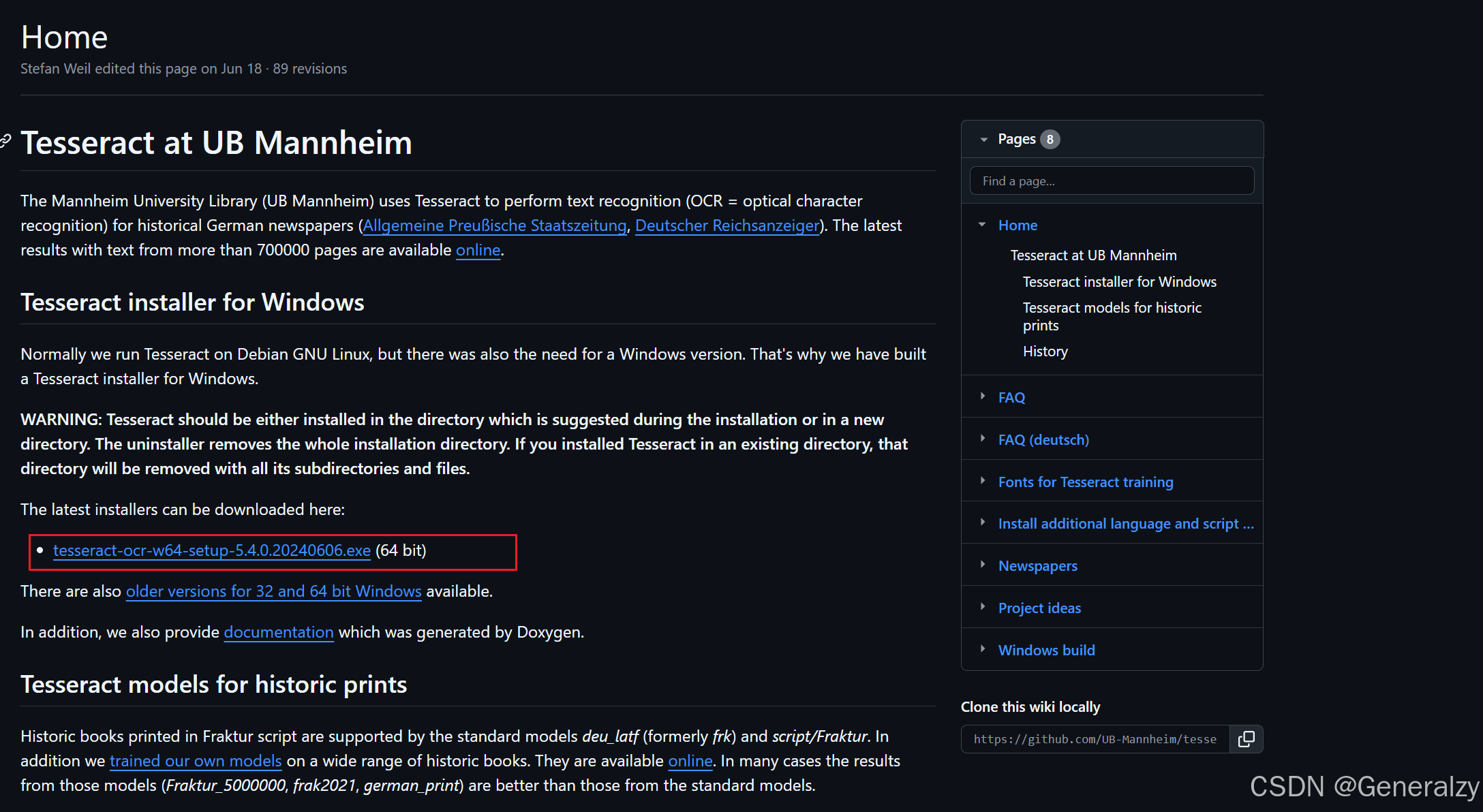This screenshot has width=1483, height=812.
Task: Open older versions for 32 and 64 bit Windows
Action: coord(273,591)
